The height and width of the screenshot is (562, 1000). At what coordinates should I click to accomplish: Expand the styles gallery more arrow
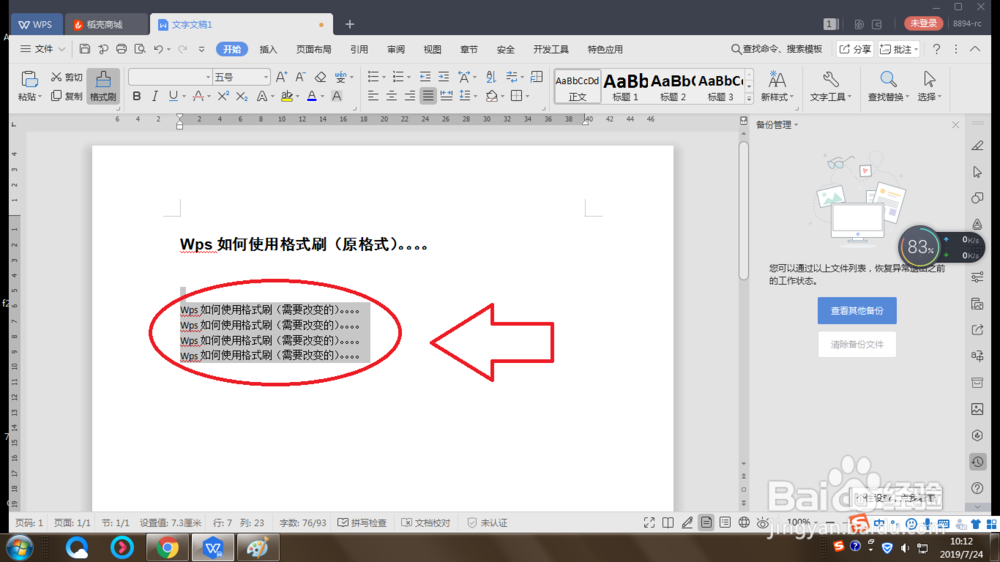tap(749, 98)
